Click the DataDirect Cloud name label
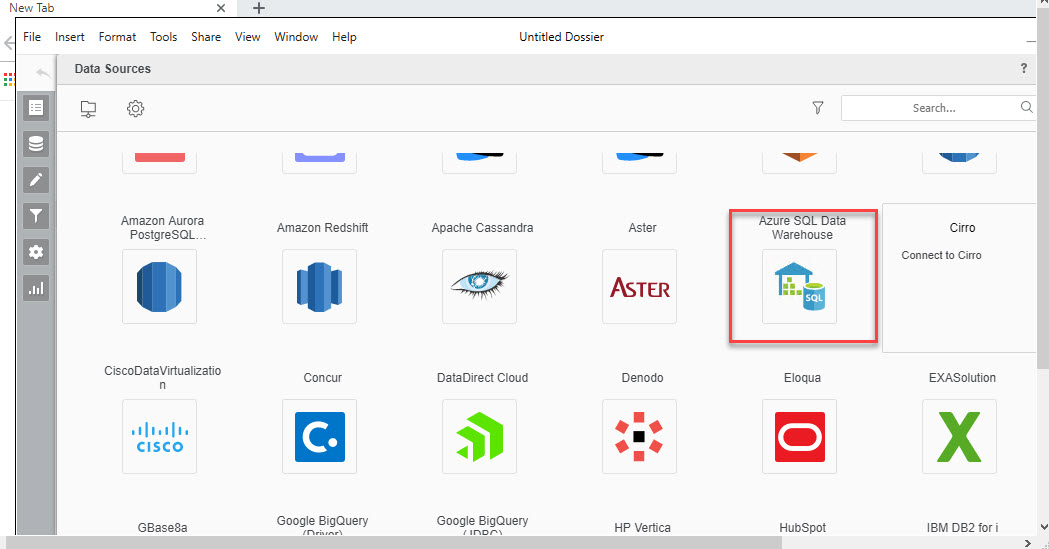 [482, 378]
